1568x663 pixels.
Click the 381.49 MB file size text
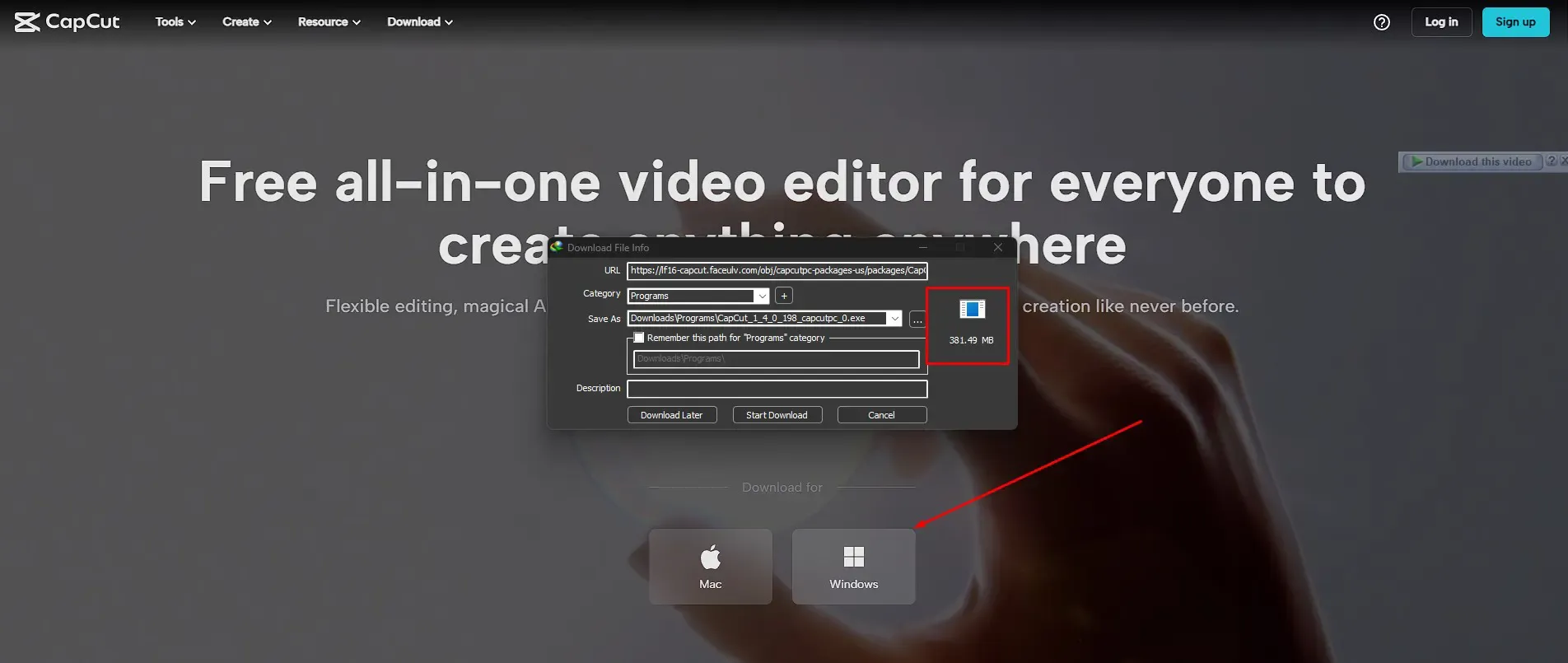971,340
